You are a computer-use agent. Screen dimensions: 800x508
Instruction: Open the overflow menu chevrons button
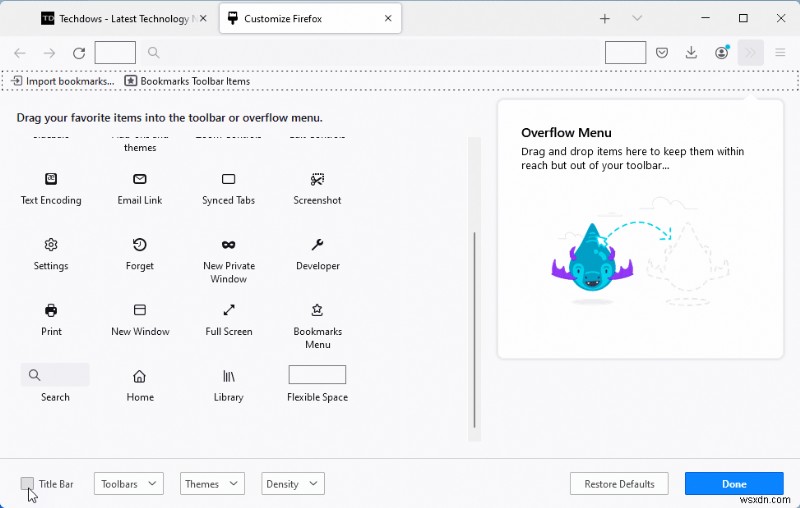point(751,53)
